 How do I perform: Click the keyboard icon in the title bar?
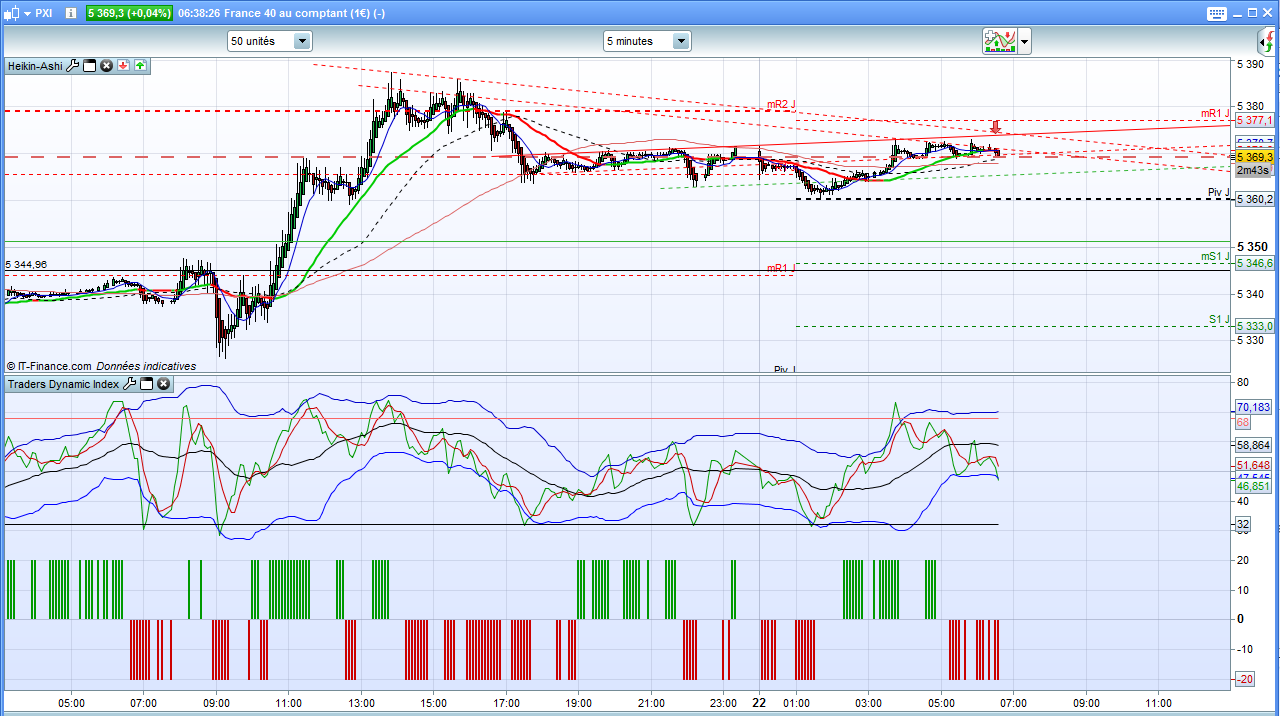(x=1216, y=13)
